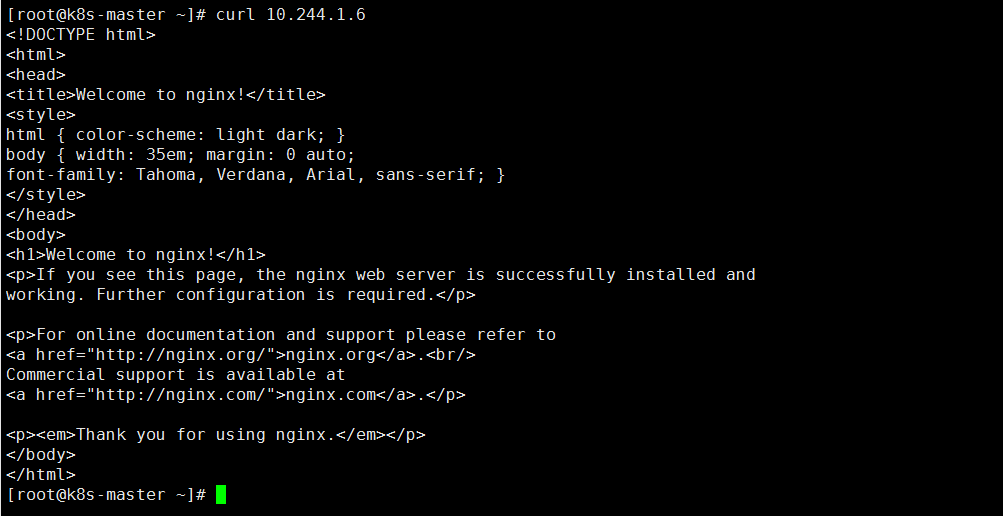Click the "If you see this page" line
The width and height of the screenshot is (1003, 516).
(380, 274)
